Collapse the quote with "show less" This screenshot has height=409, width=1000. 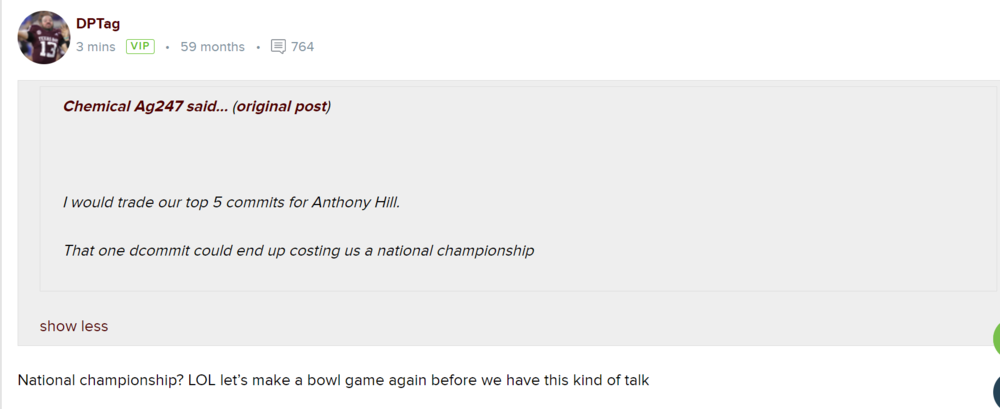pos(74,326)
